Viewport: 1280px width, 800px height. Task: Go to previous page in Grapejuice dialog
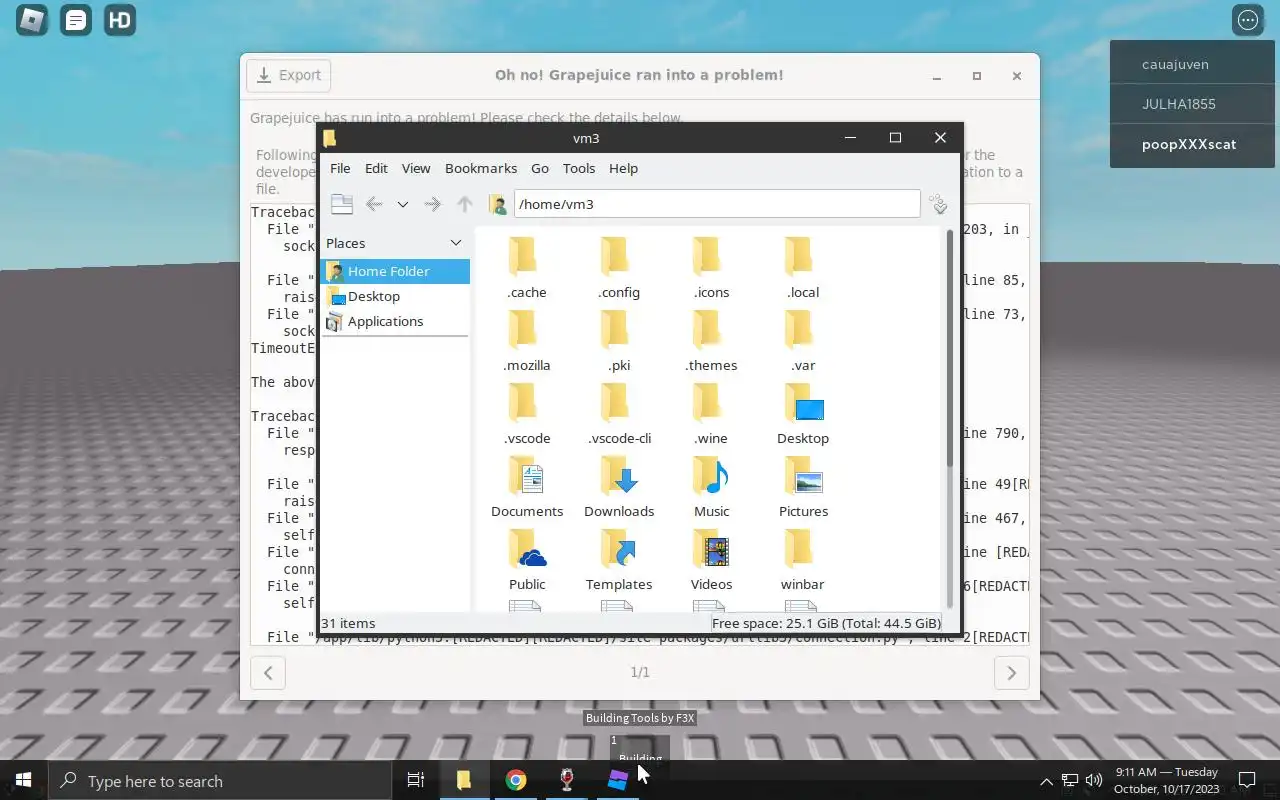click(268, 673)
